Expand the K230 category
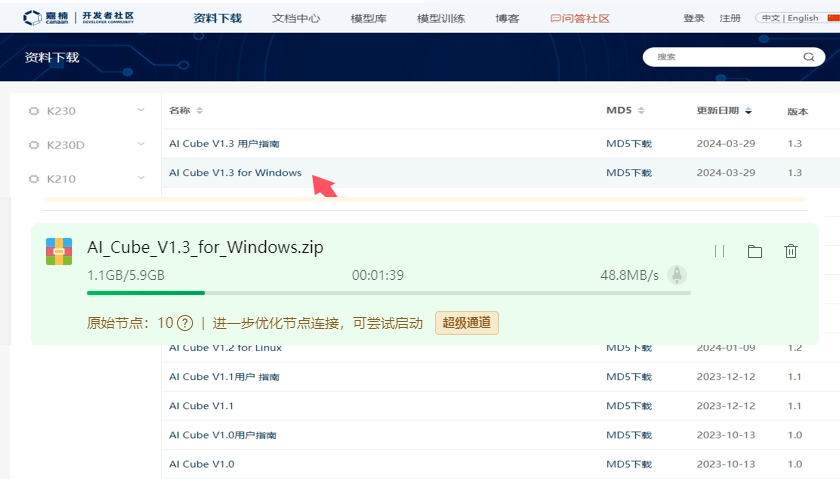Image resolution: width=840 pixels, height=479 pixels. pos(140,110)
